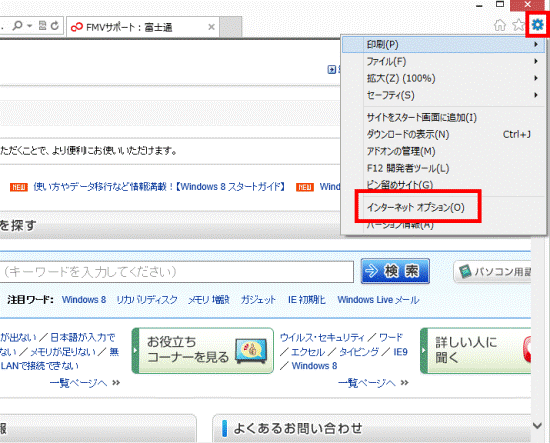The height and width of the screenshot is (443, 550).
Task: Click the よくあるお問い合わせ heading
Action: coord(297,428)
